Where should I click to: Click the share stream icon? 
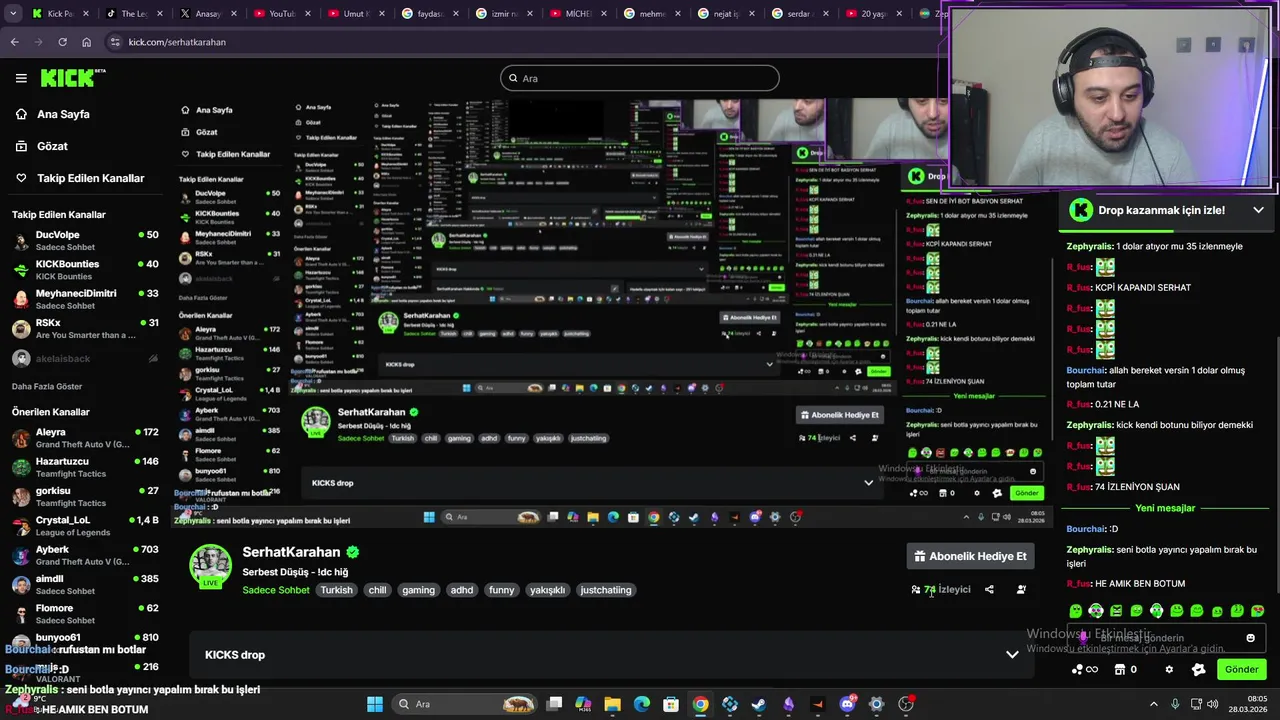(989, 590)
